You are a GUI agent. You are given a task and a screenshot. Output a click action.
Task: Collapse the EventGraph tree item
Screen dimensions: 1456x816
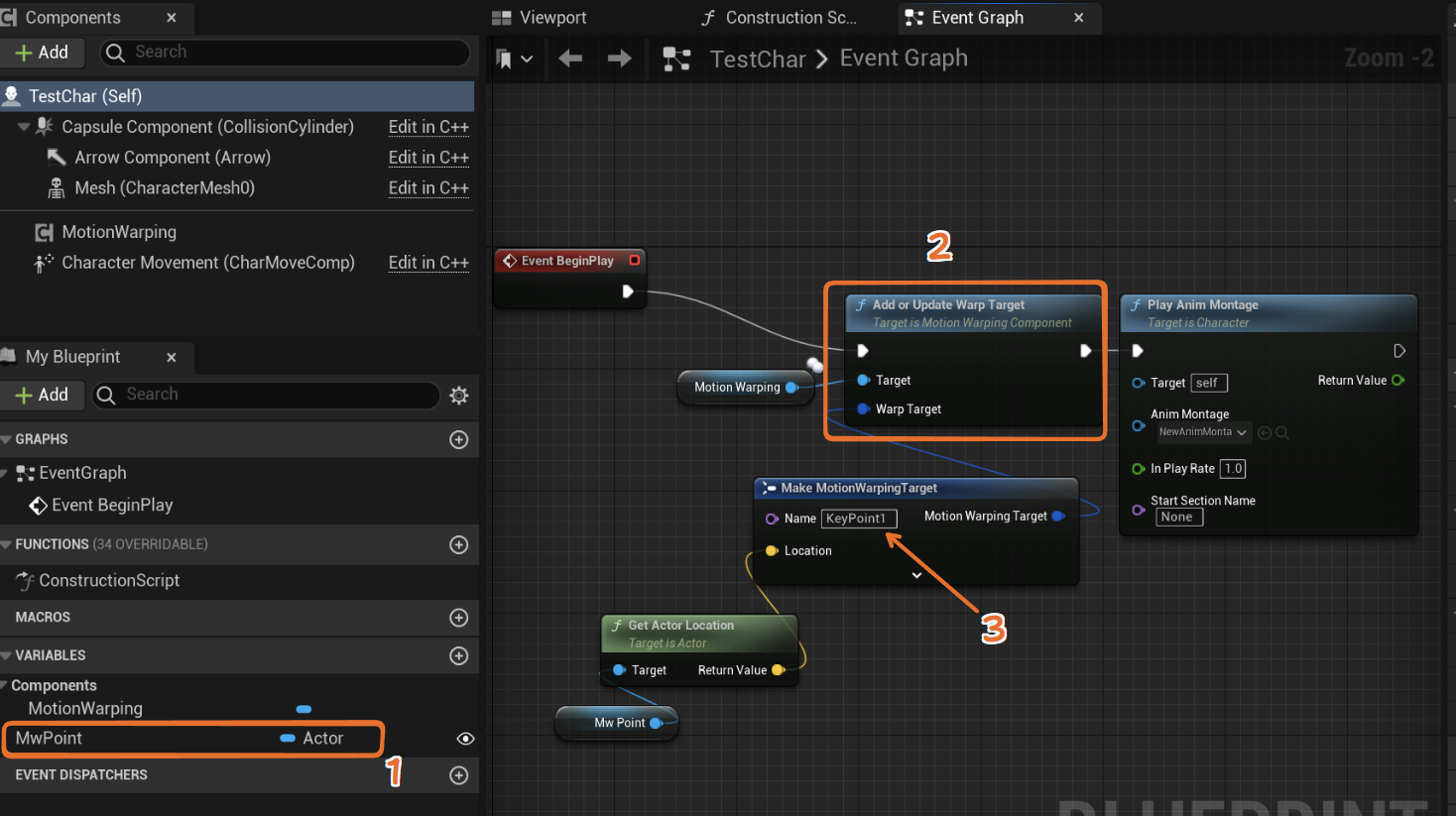coord(6,473)
